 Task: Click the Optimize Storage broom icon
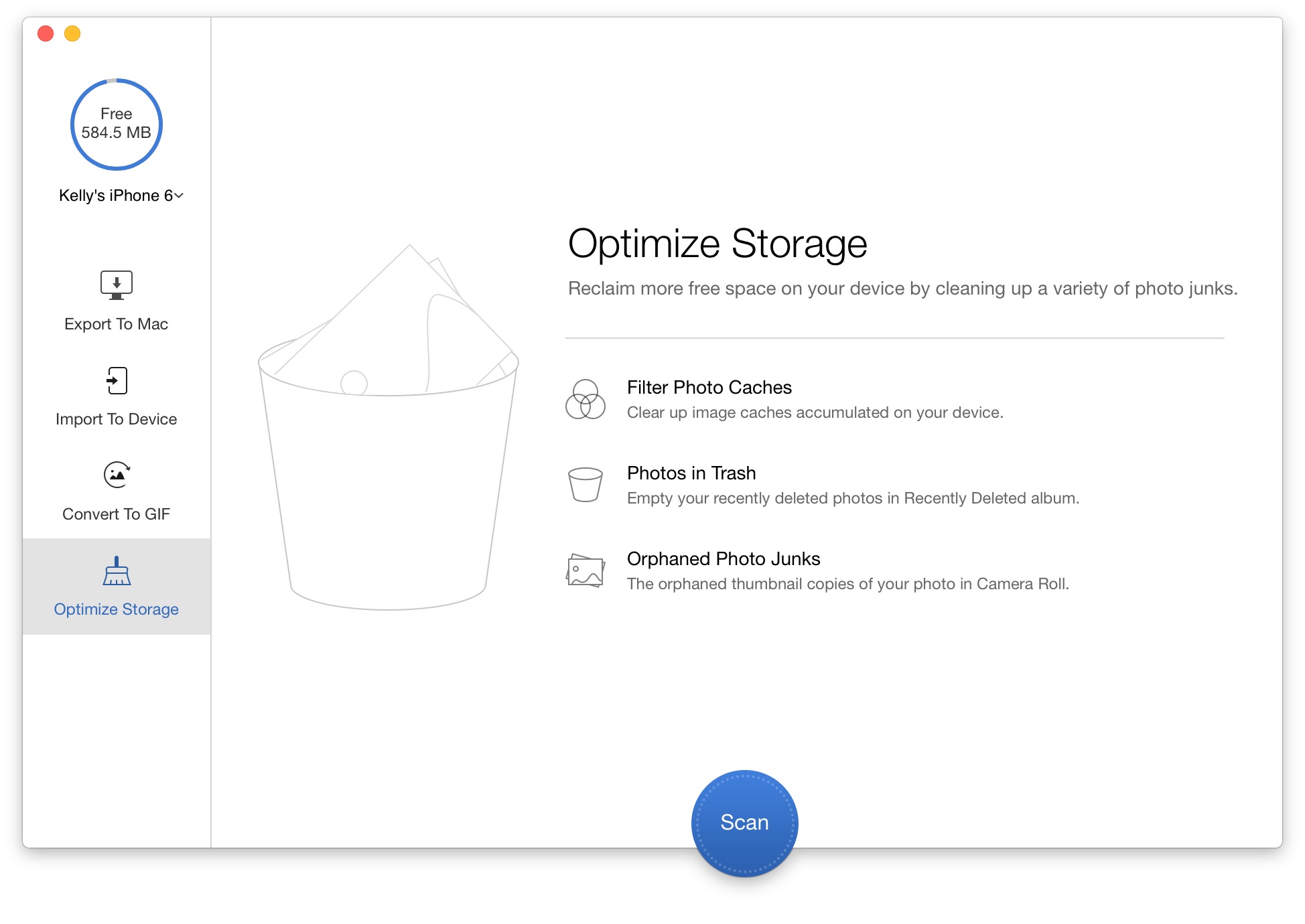pyautogui.click(x=117, y=570)
